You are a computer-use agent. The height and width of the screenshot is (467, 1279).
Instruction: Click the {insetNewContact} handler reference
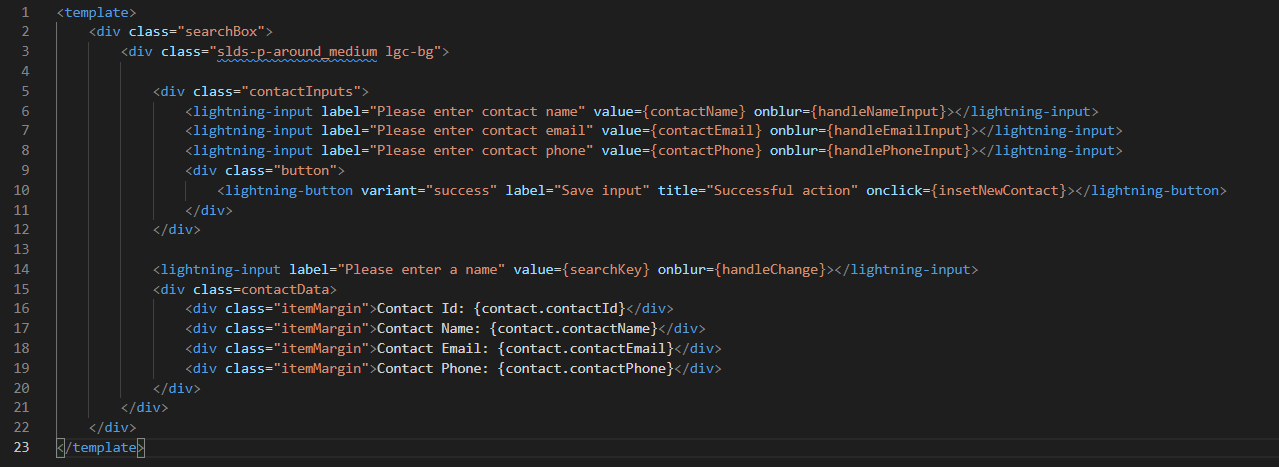tap(998, 191)
